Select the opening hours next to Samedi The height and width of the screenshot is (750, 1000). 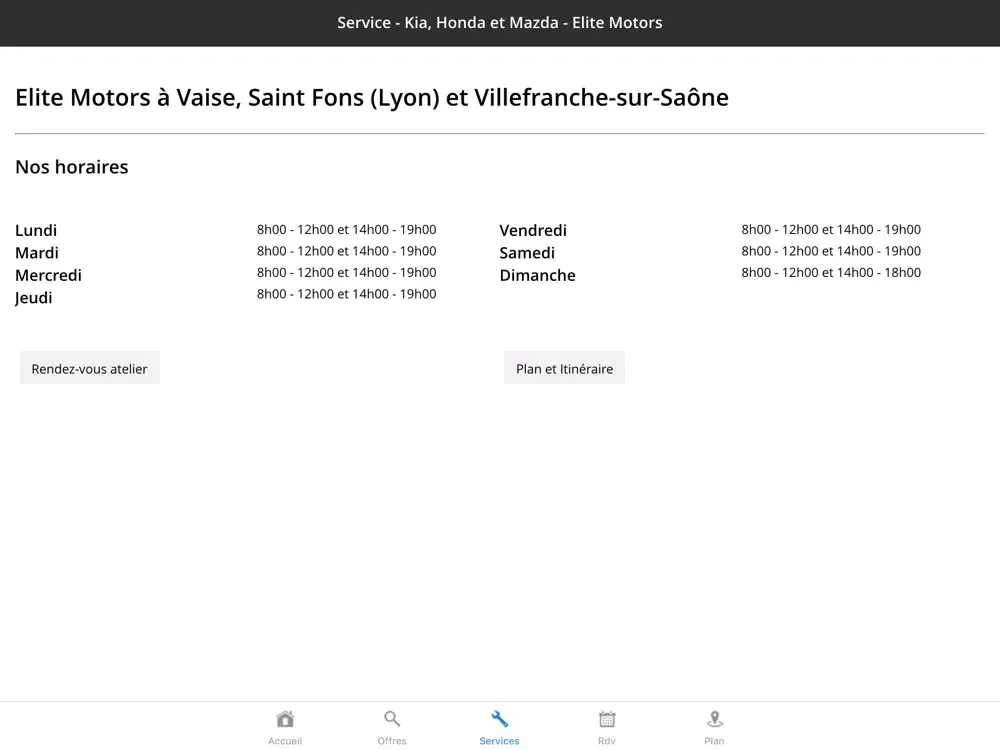(x=831, y=251)
